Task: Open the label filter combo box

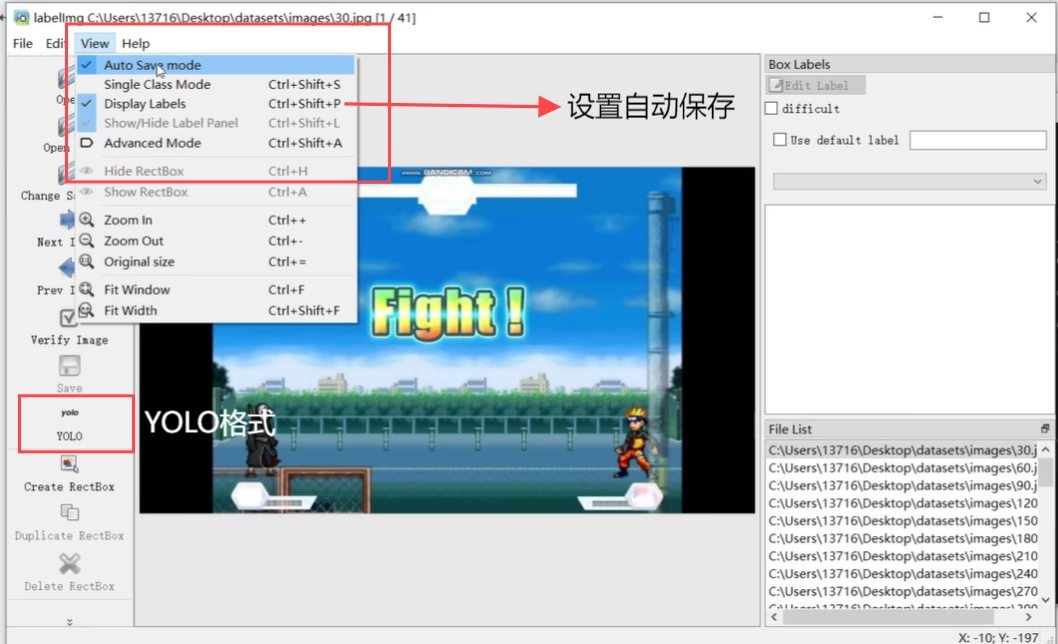Action: (908, 181)
